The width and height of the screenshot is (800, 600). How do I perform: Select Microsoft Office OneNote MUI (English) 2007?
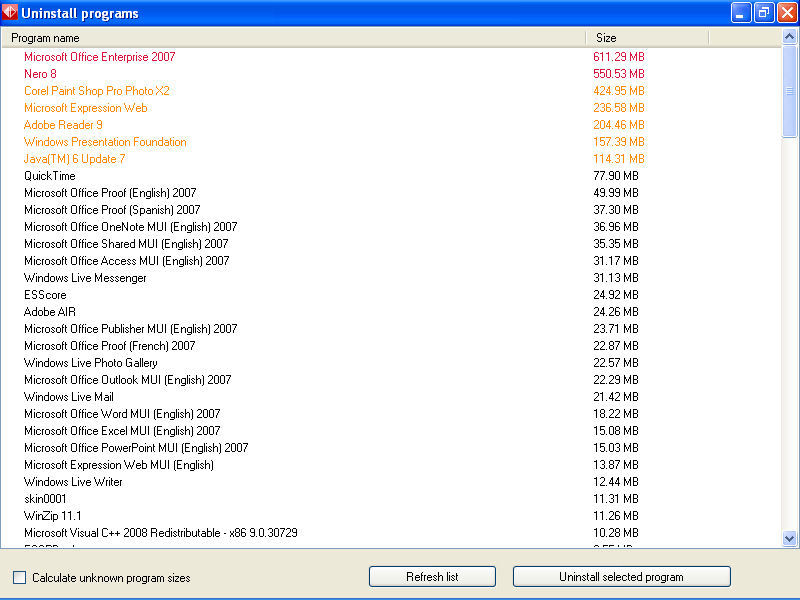click(x=131, y=227)
